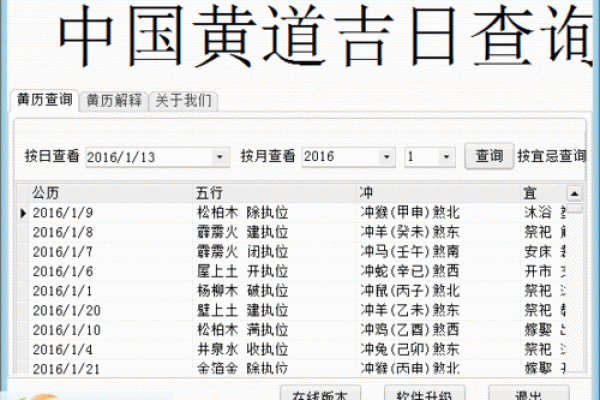The height and width of the screenshot is (400, 600).
Task: Click the cell 冲羊(癸未)煞东
Action: coord(439,232)
